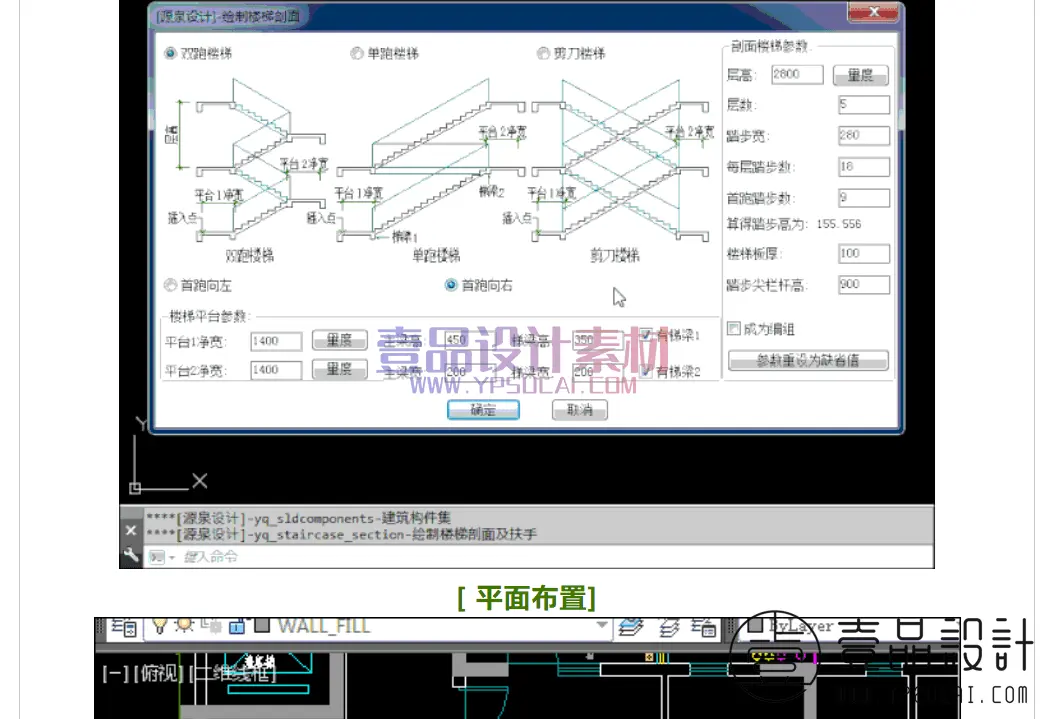
Task: Toggle the WALL_FILL layer lightbulb on/off
Action: [x=159, y=626]
